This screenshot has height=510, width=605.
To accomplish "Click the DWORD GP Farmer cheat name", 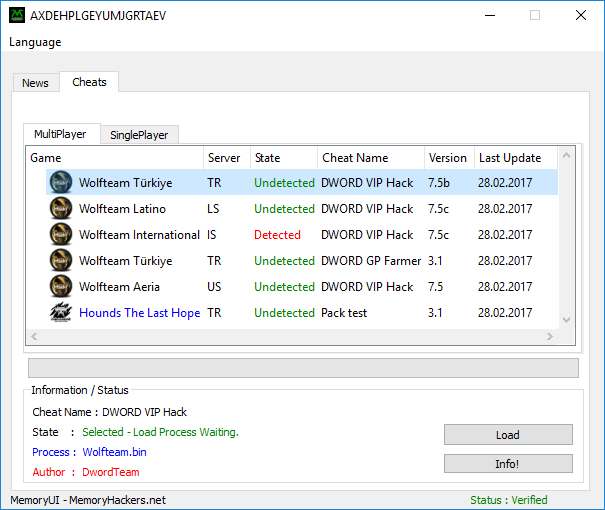I will click(371, 261).
